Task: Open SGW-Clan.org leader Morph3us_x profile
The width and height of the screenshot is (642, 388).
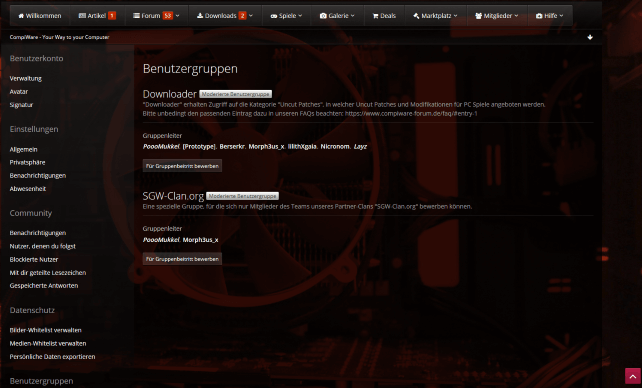Action: click(x=201, y=240)
